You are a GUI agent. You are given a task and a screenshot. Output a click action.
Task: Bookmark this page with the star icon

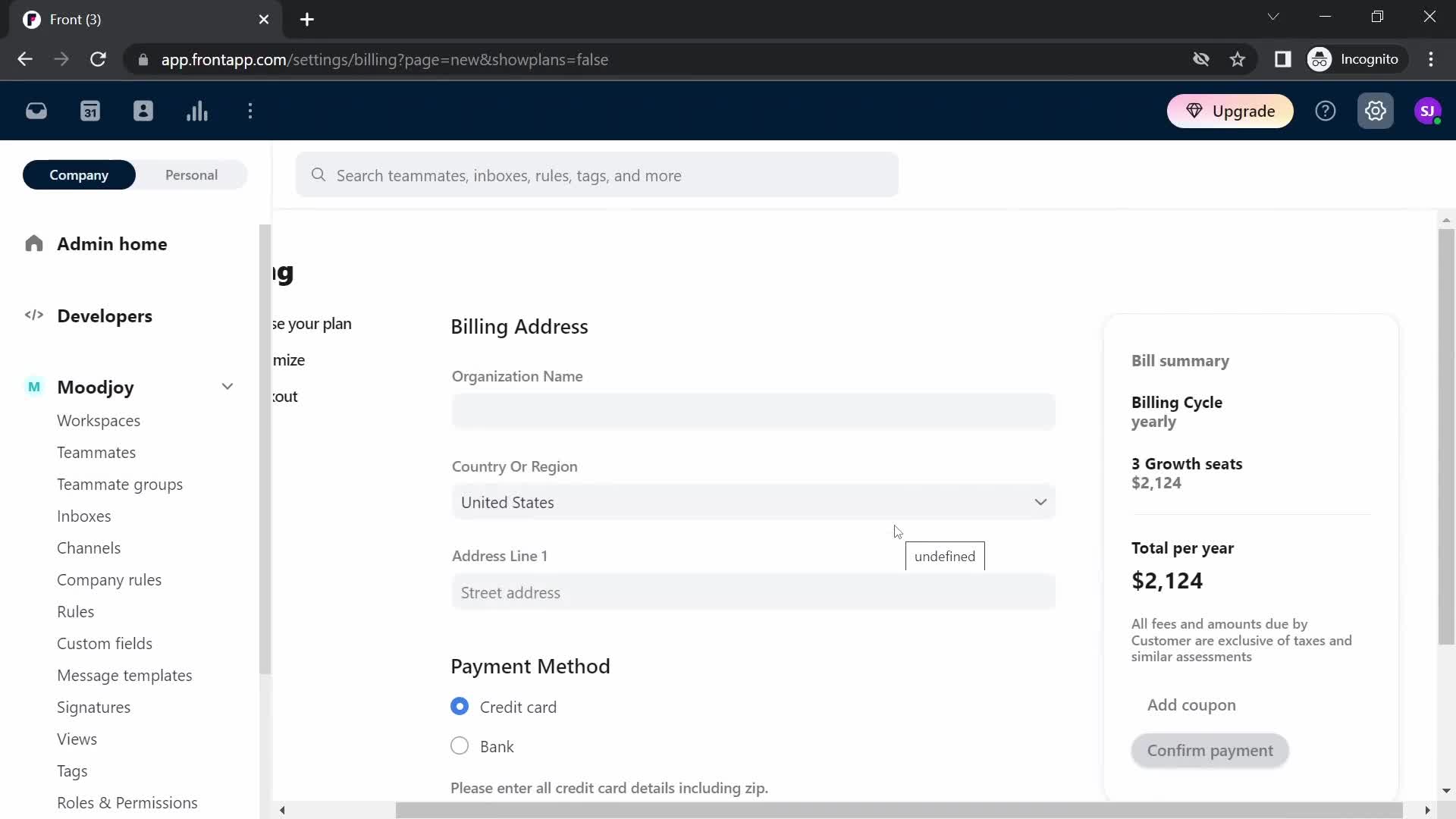point(1238,59)
